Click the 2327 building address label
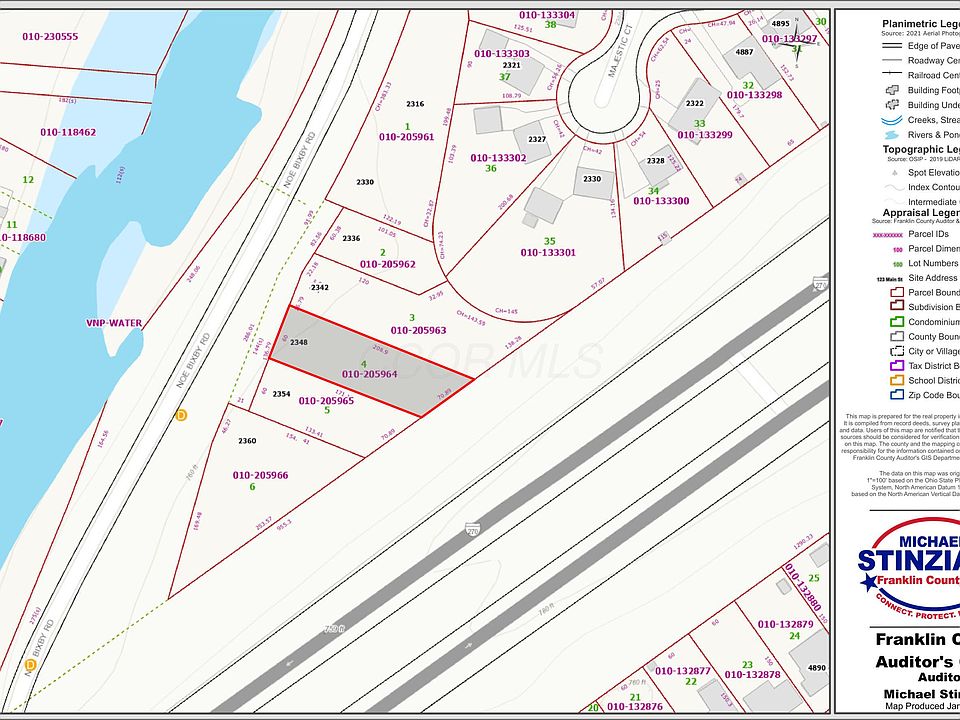Image resolution: width=960 pixels, height=720 pixels. 537,140
